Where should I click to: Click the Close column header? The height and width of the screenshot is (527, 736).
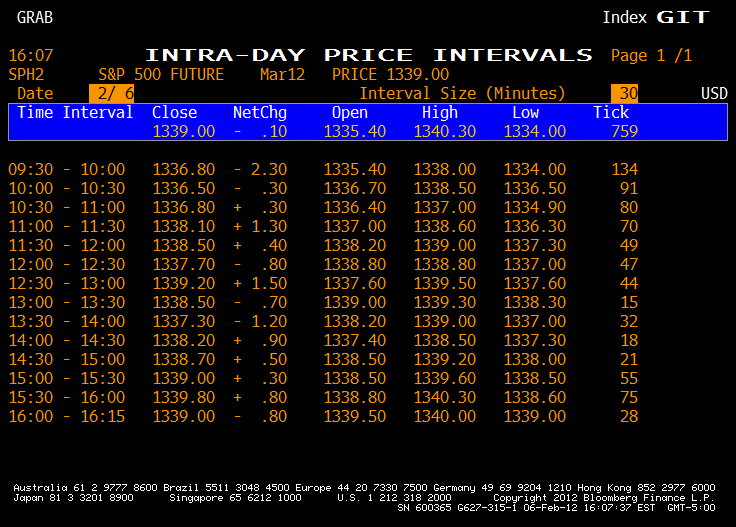(174, 112)
